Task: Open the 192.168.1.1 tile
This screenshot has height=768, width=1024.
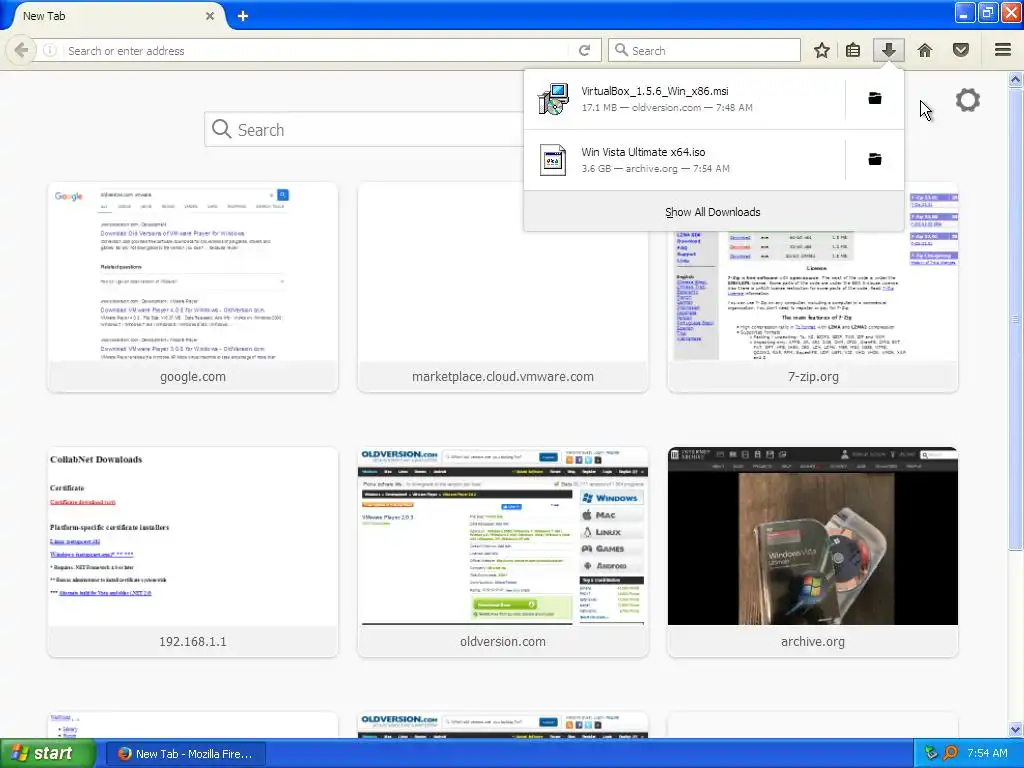Action: [193, 552]
